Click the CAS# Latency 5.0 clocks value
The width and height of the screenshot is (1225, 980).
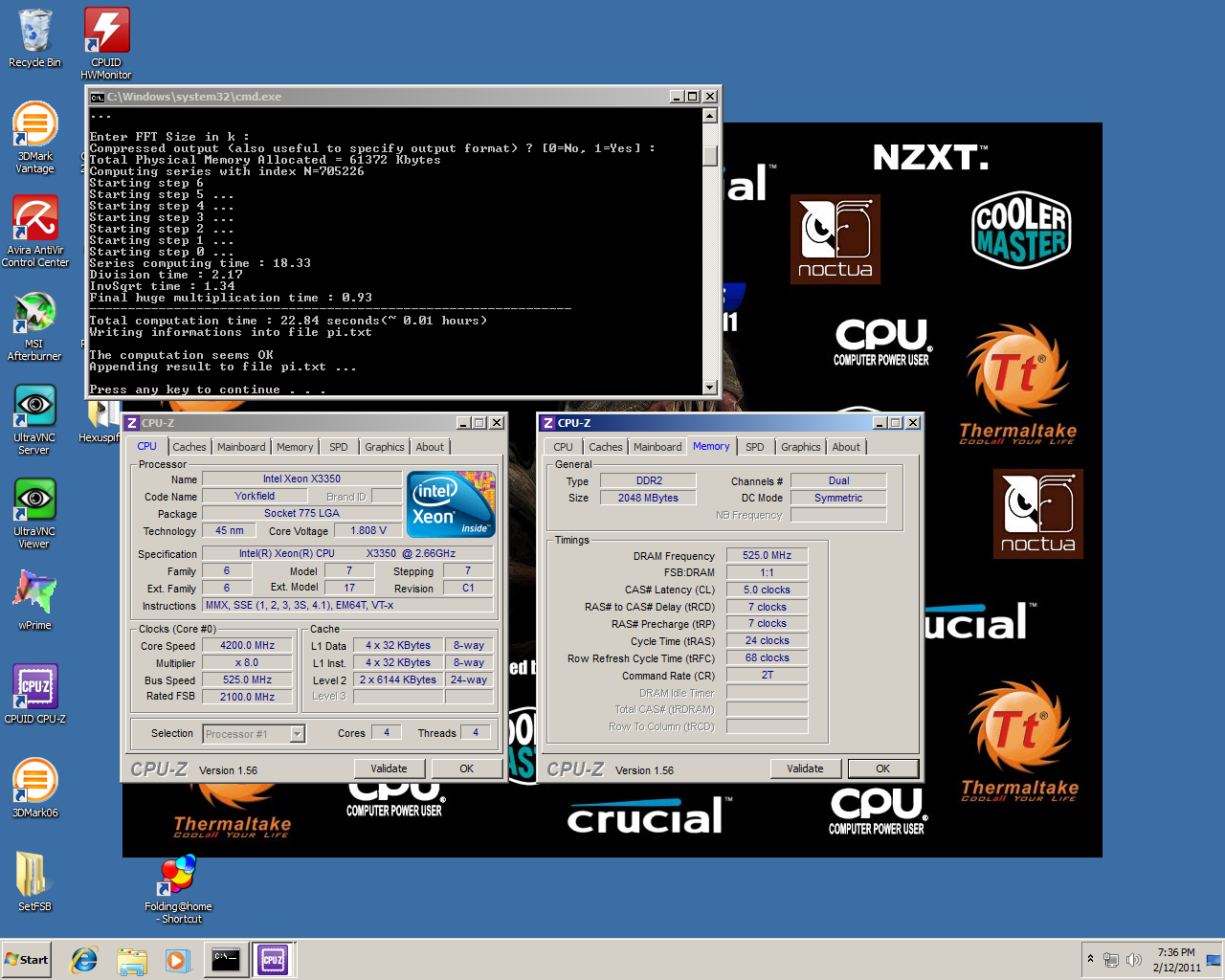767,590
